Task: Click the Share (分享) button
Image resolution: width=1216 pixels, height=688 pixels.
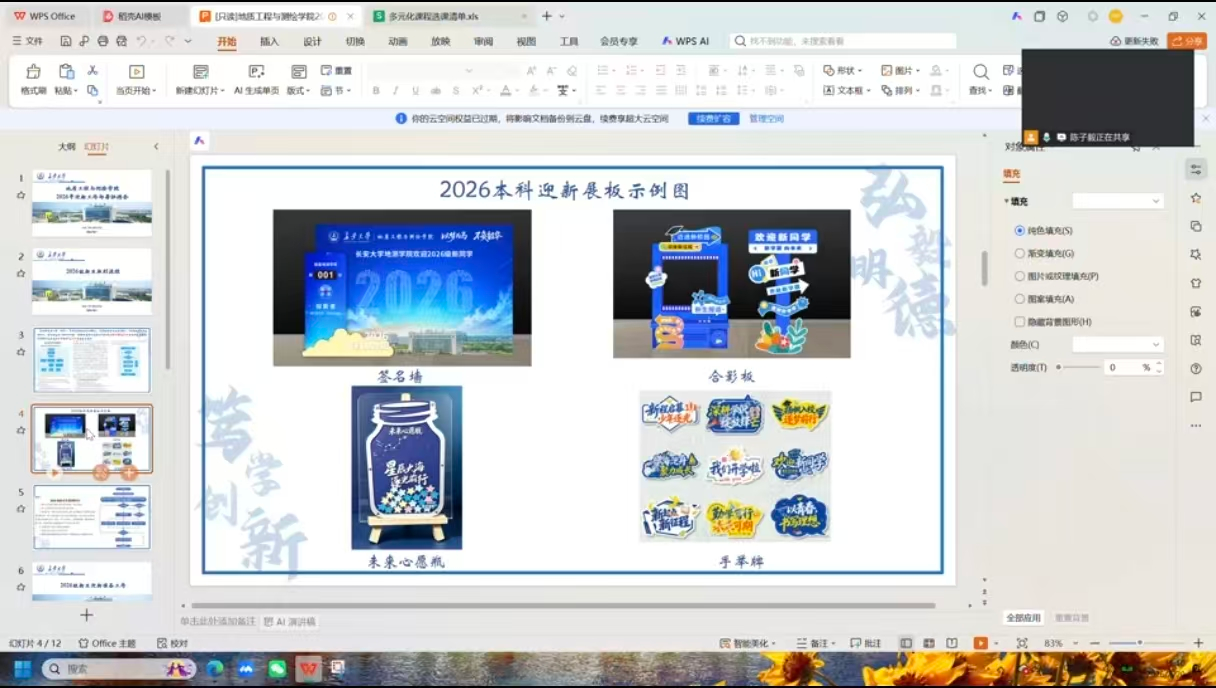Action: (x=1187, y=41)
